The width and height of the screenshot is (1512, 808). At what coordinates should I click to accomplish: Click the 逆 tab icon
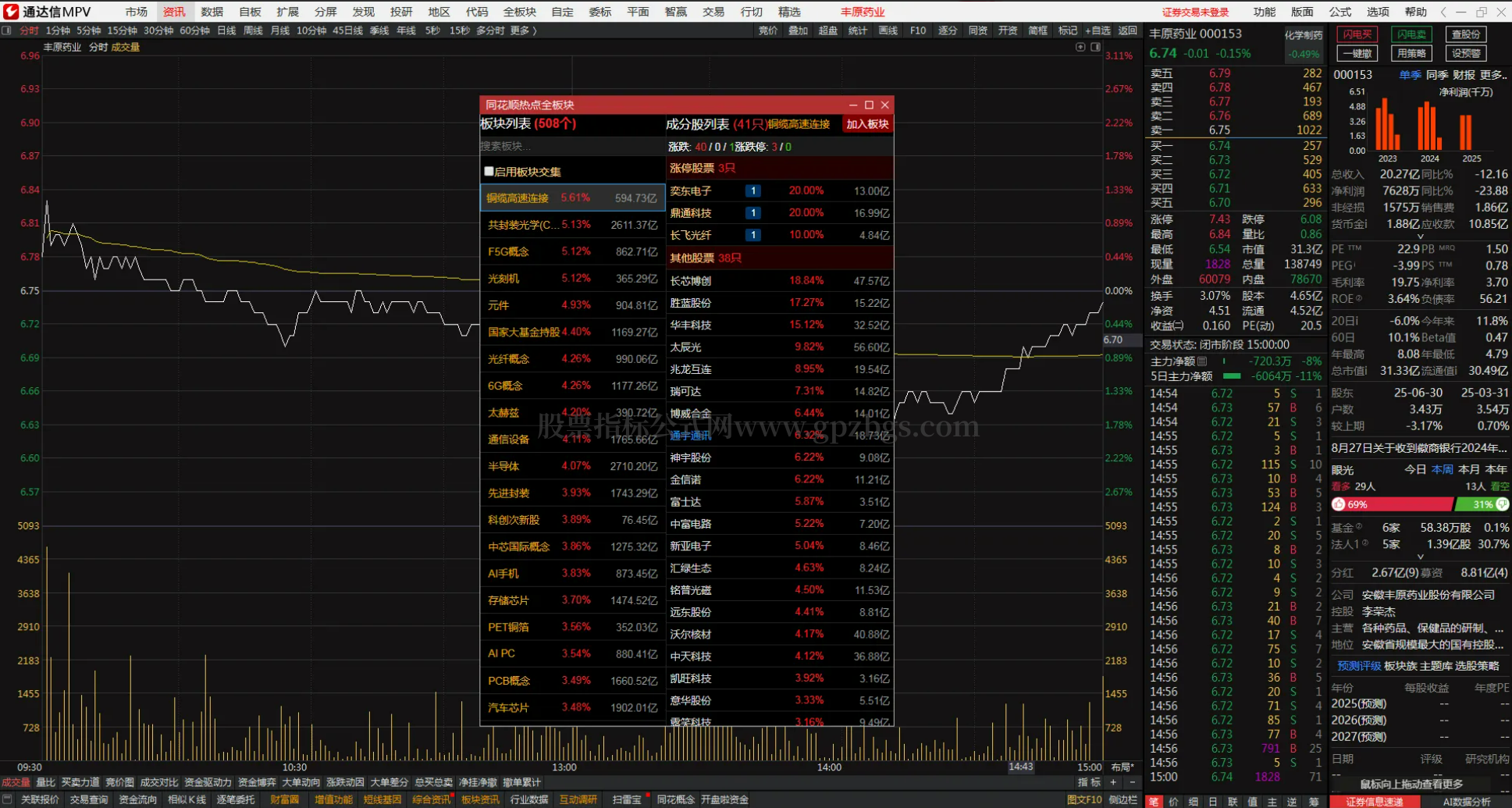(x=1292, y=802)
